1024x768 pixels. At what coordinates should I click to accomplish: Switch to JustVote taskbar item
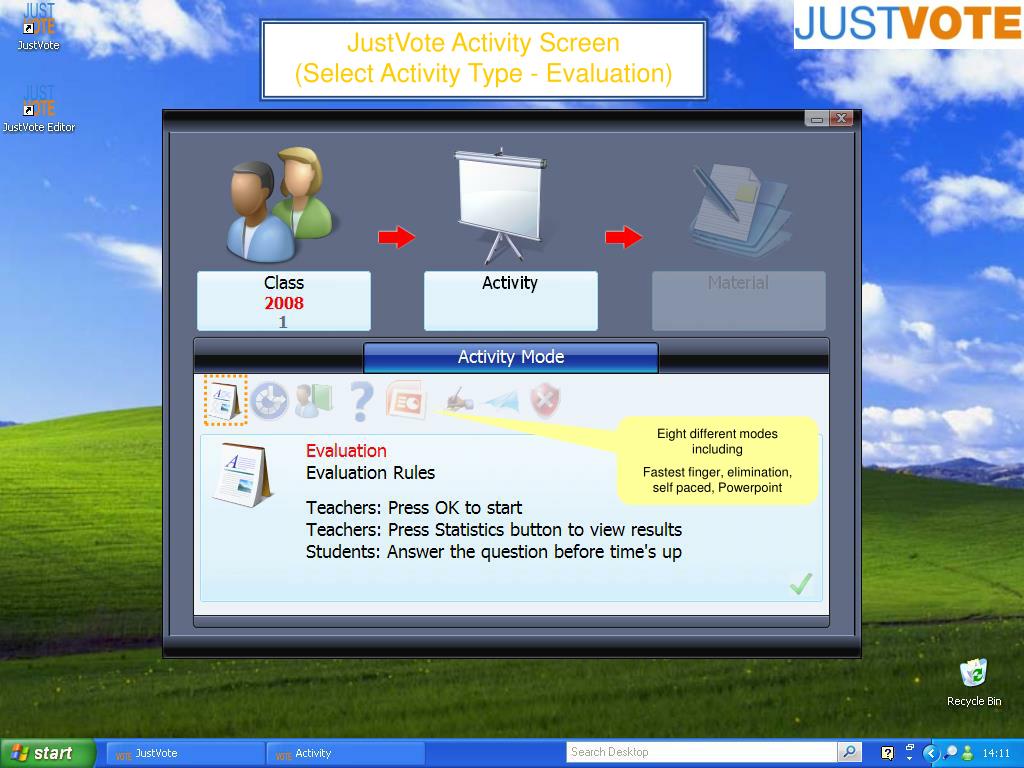pos(185,754)
